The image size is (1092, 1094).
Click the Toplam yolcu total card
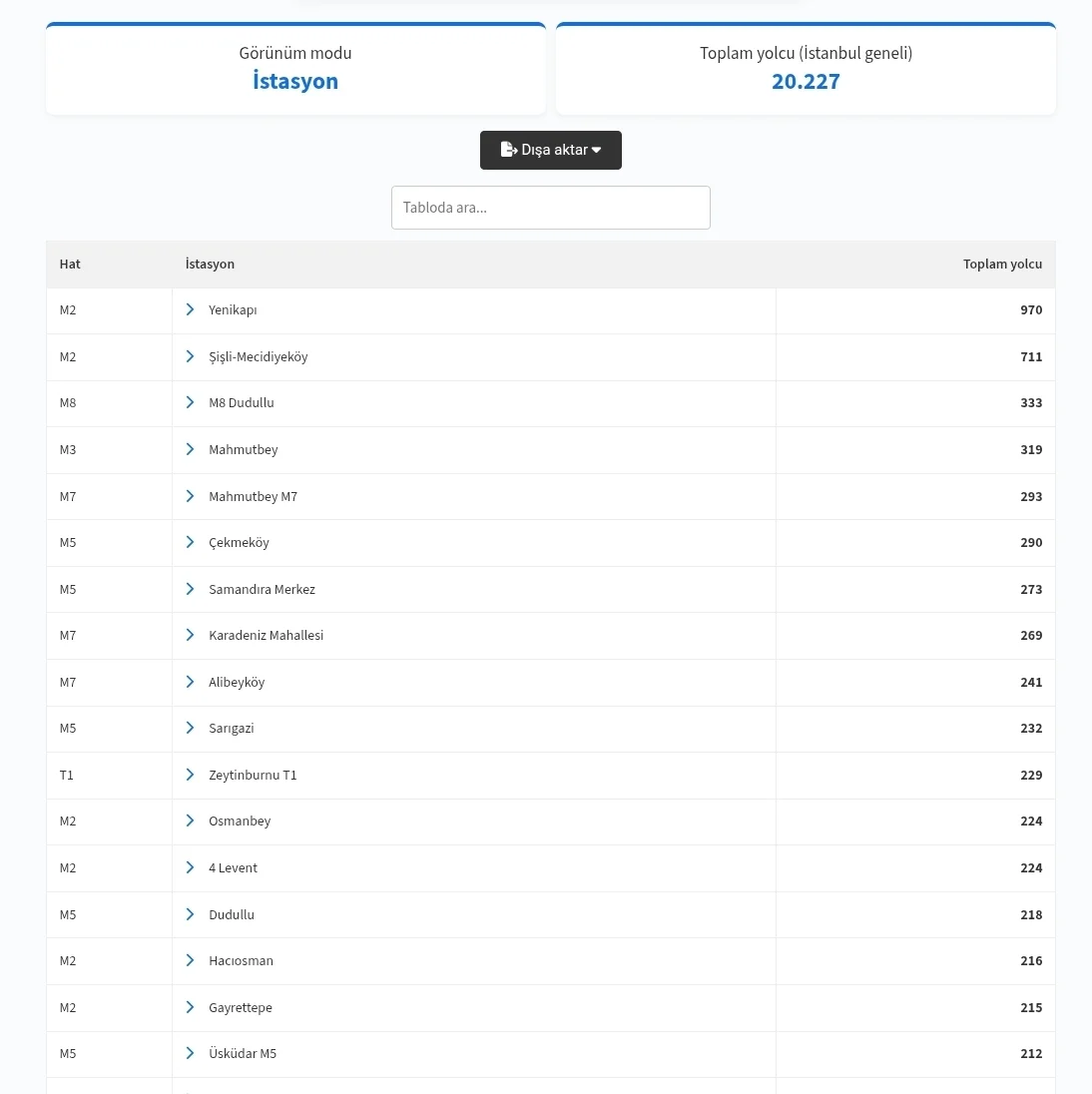pos(806,69)
